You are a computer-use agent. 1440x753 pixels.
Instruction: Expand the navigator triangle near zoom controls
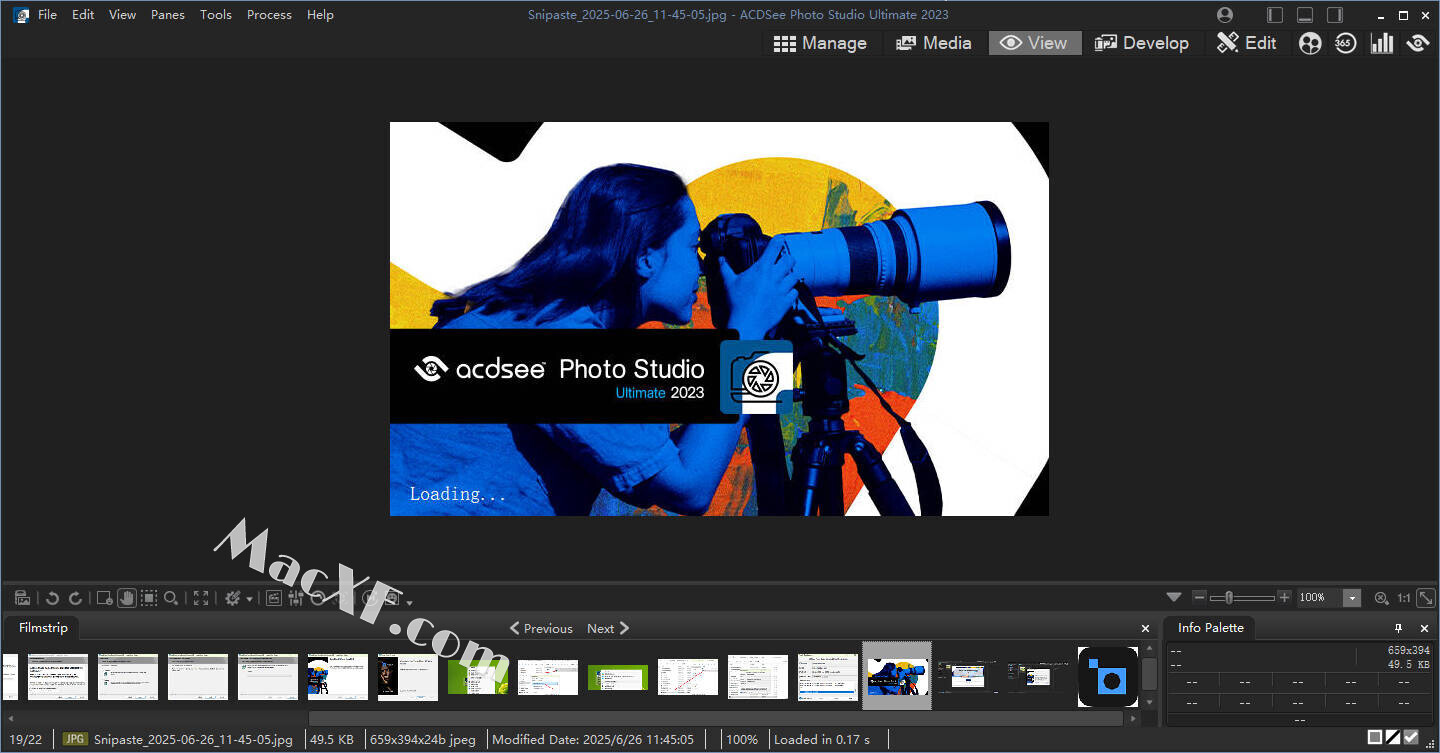point(1174,597)
